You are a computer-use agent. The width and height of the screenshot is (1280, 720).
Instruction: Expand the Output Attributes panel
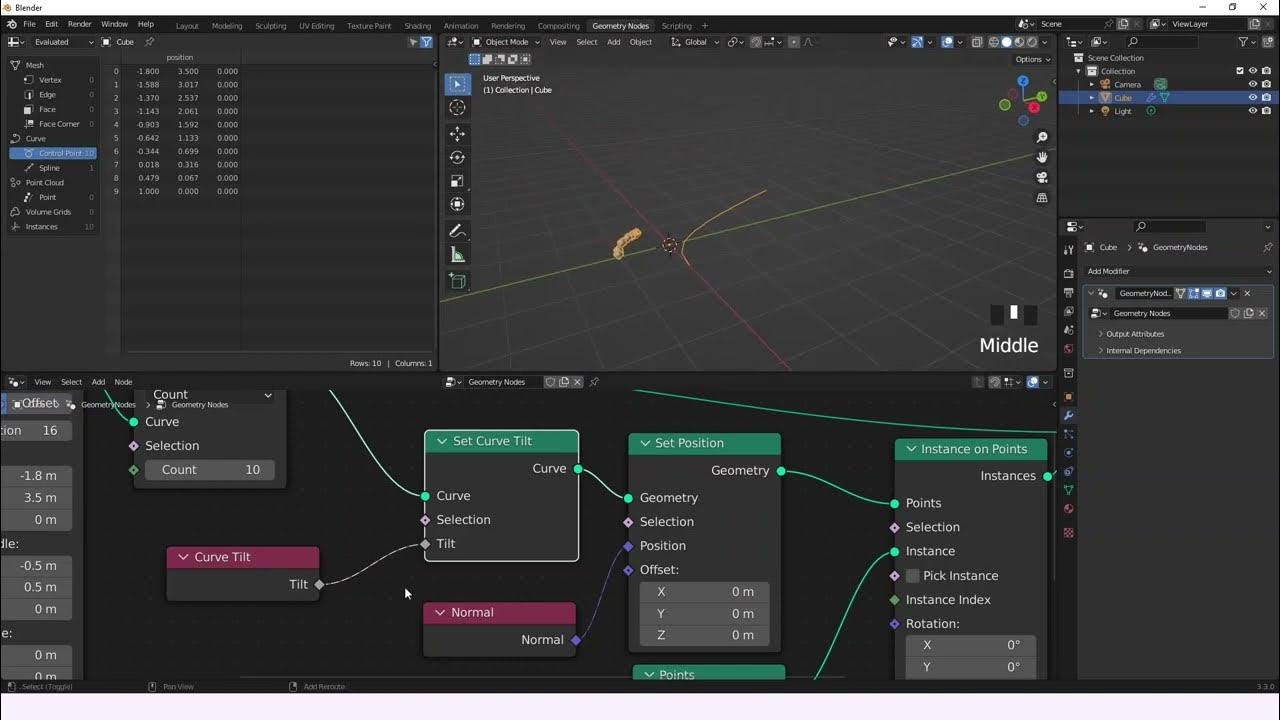point(1135,334)
